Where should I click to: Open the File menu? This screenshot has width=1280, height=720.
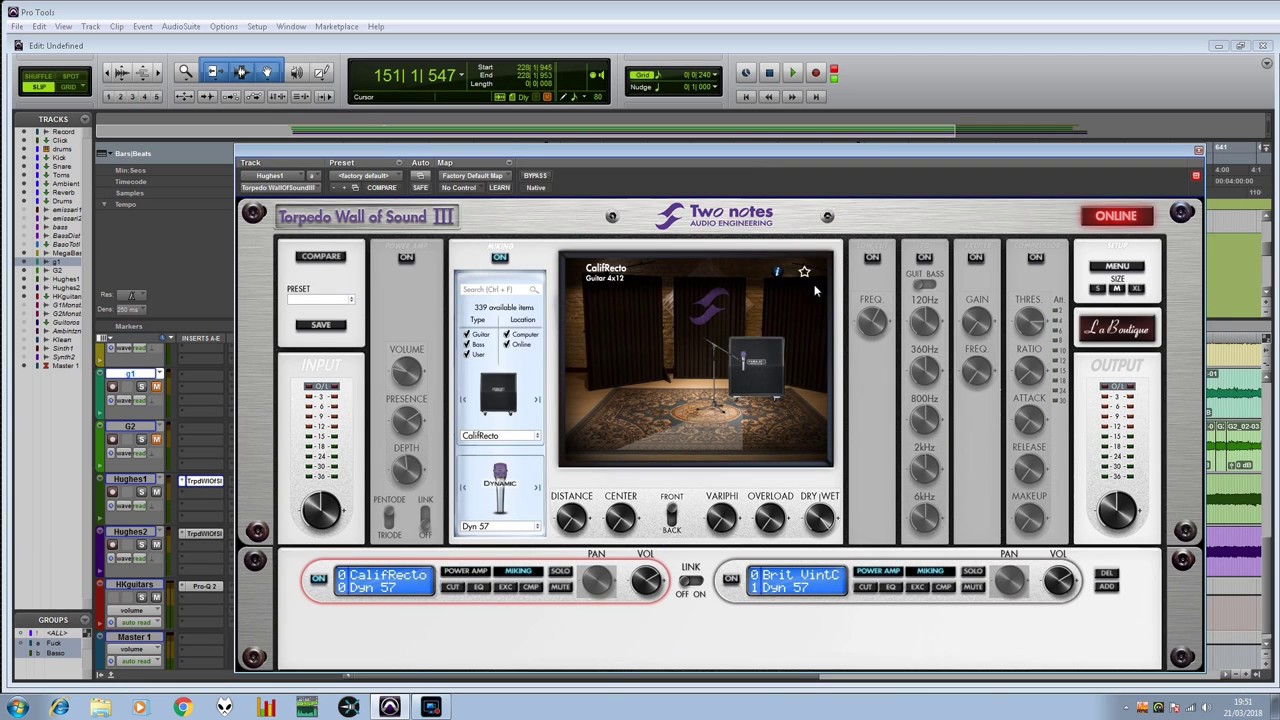pos(17,26)
